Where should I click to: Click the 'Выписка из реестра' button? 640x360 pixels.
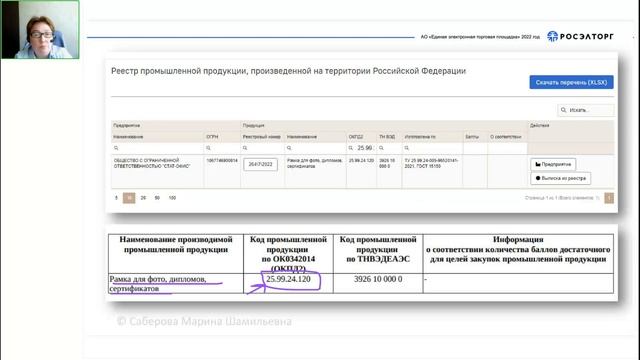coord(560,178)
